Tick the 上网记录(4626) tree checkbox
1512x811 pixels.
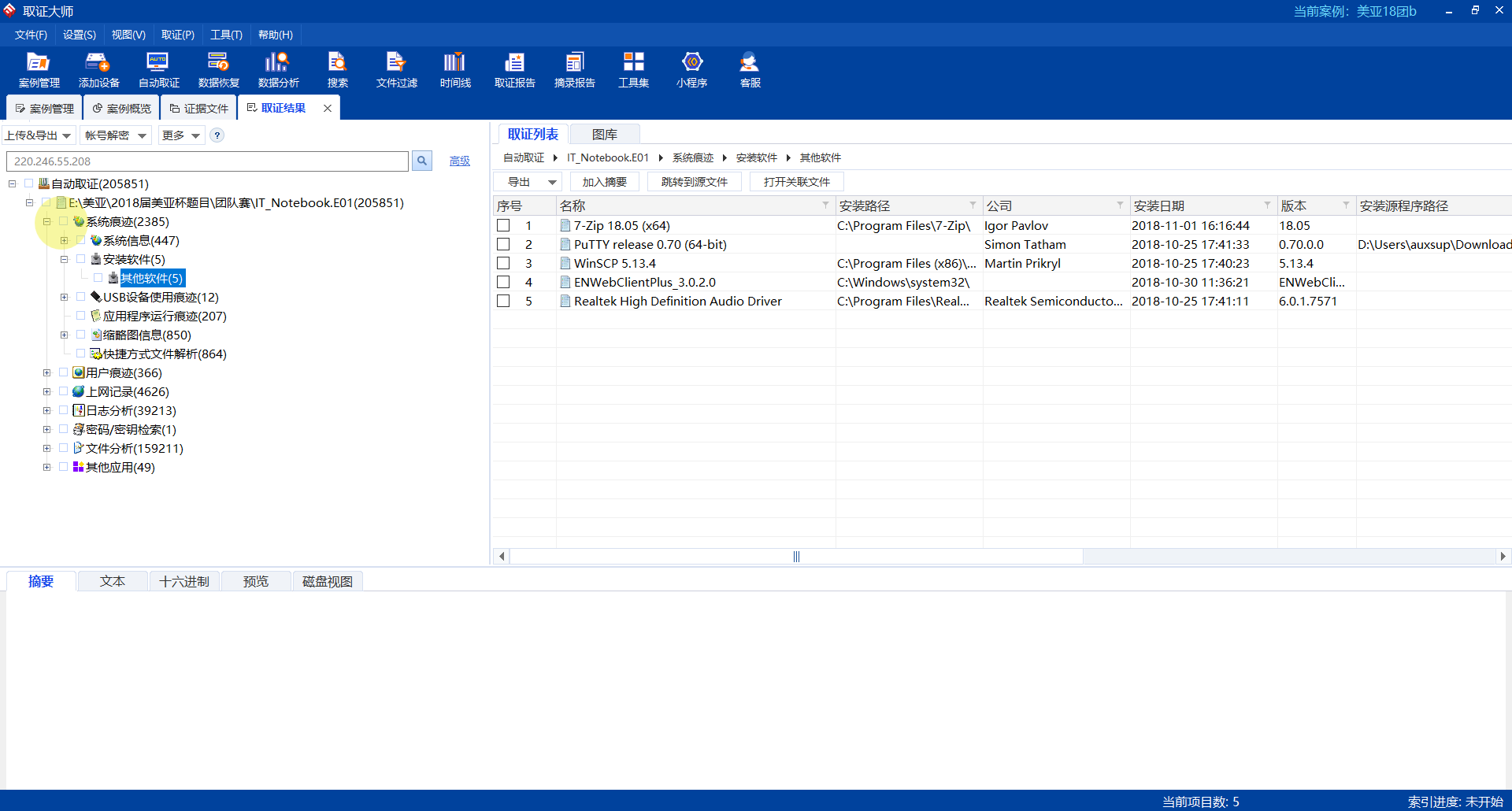64,391
